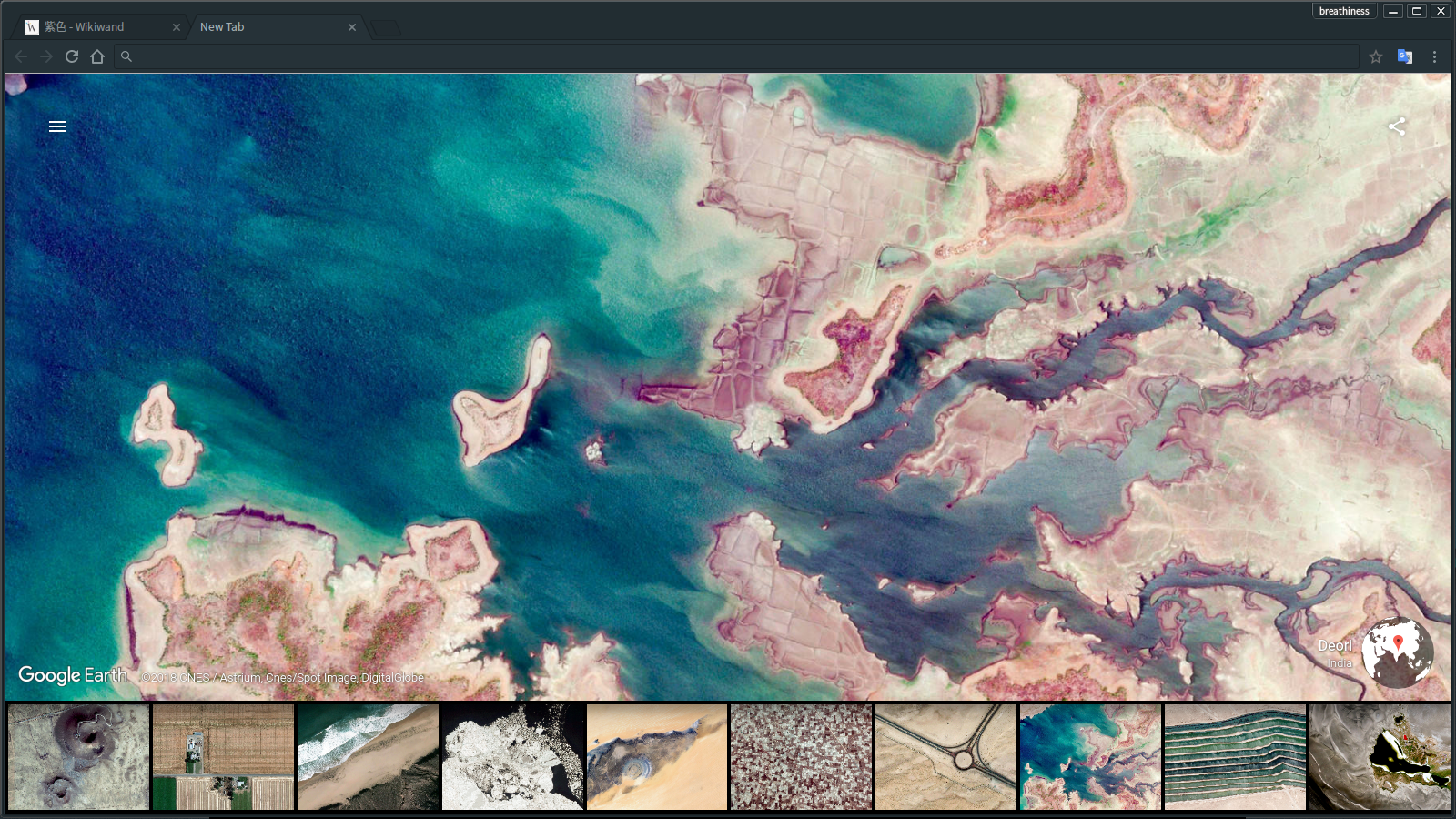Maximize the browser window
Viewport: 1456px width, 819px height.
point(1417,11)
